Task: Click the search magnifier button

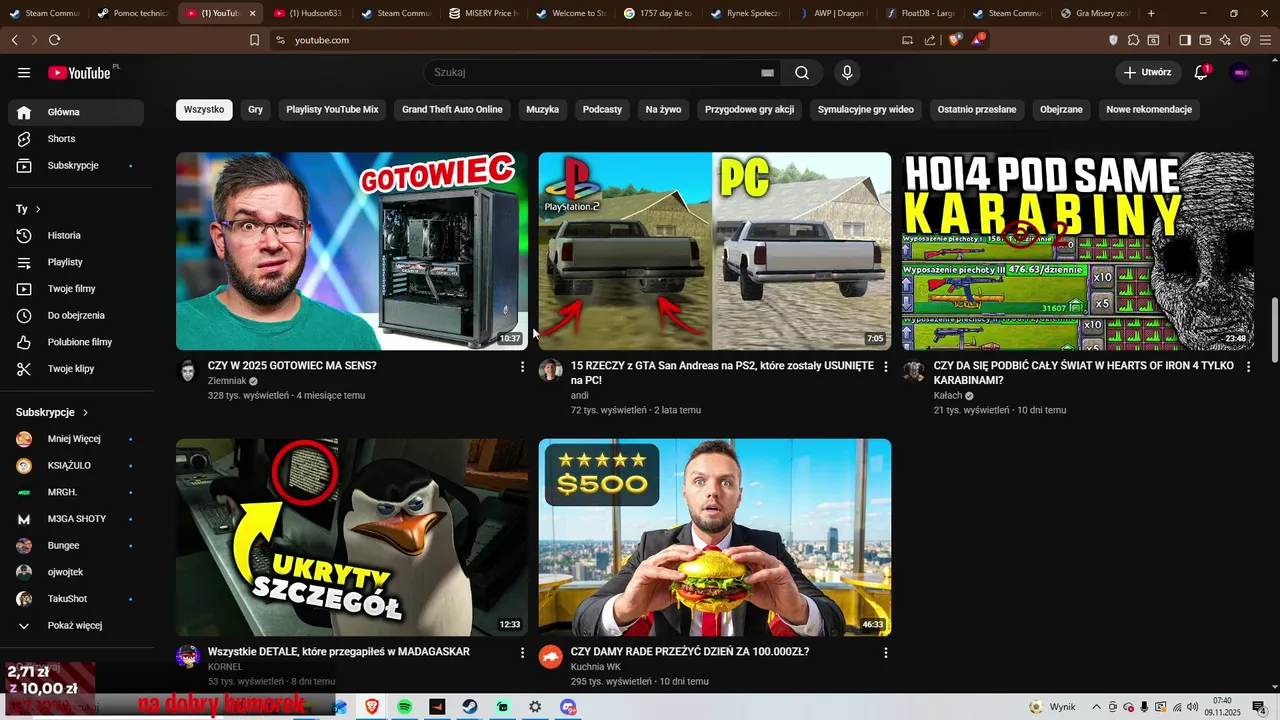Action: 802,72
